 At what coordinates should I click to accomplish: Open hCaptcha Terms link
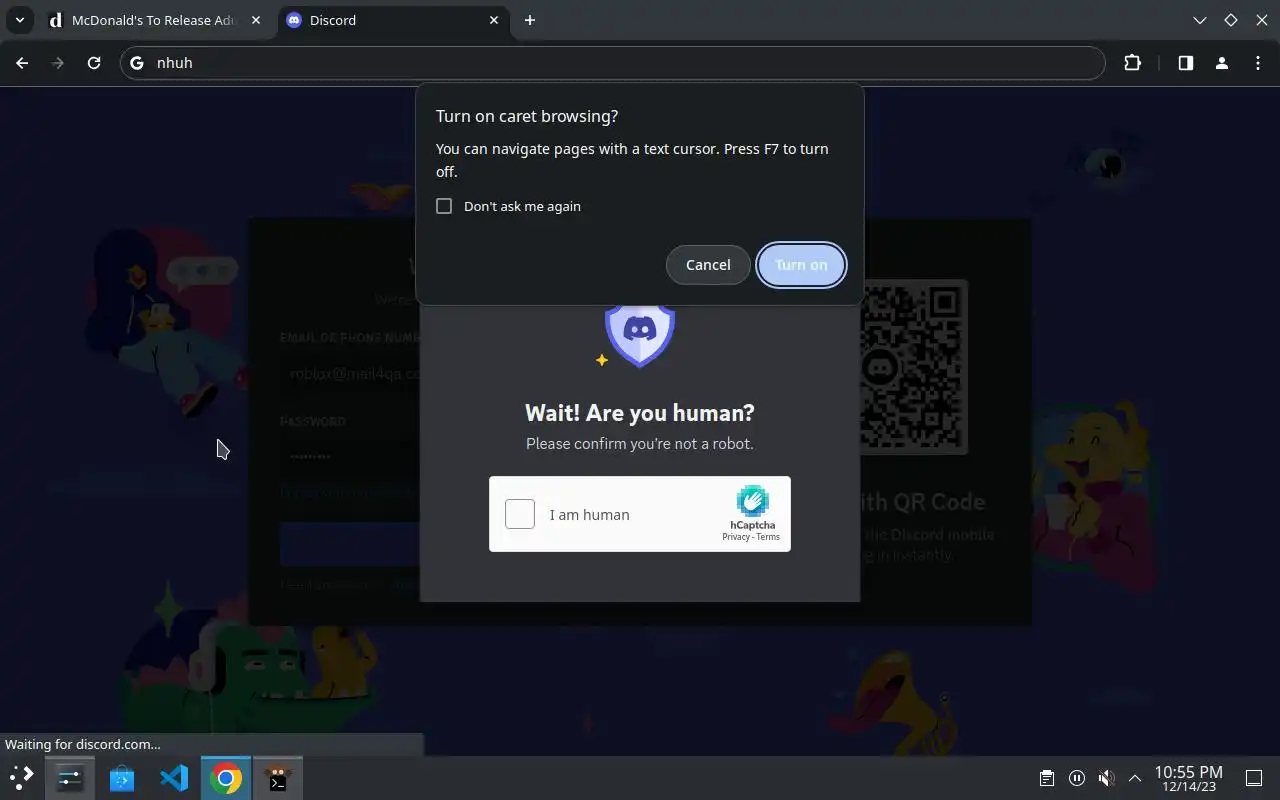point(768,538)
